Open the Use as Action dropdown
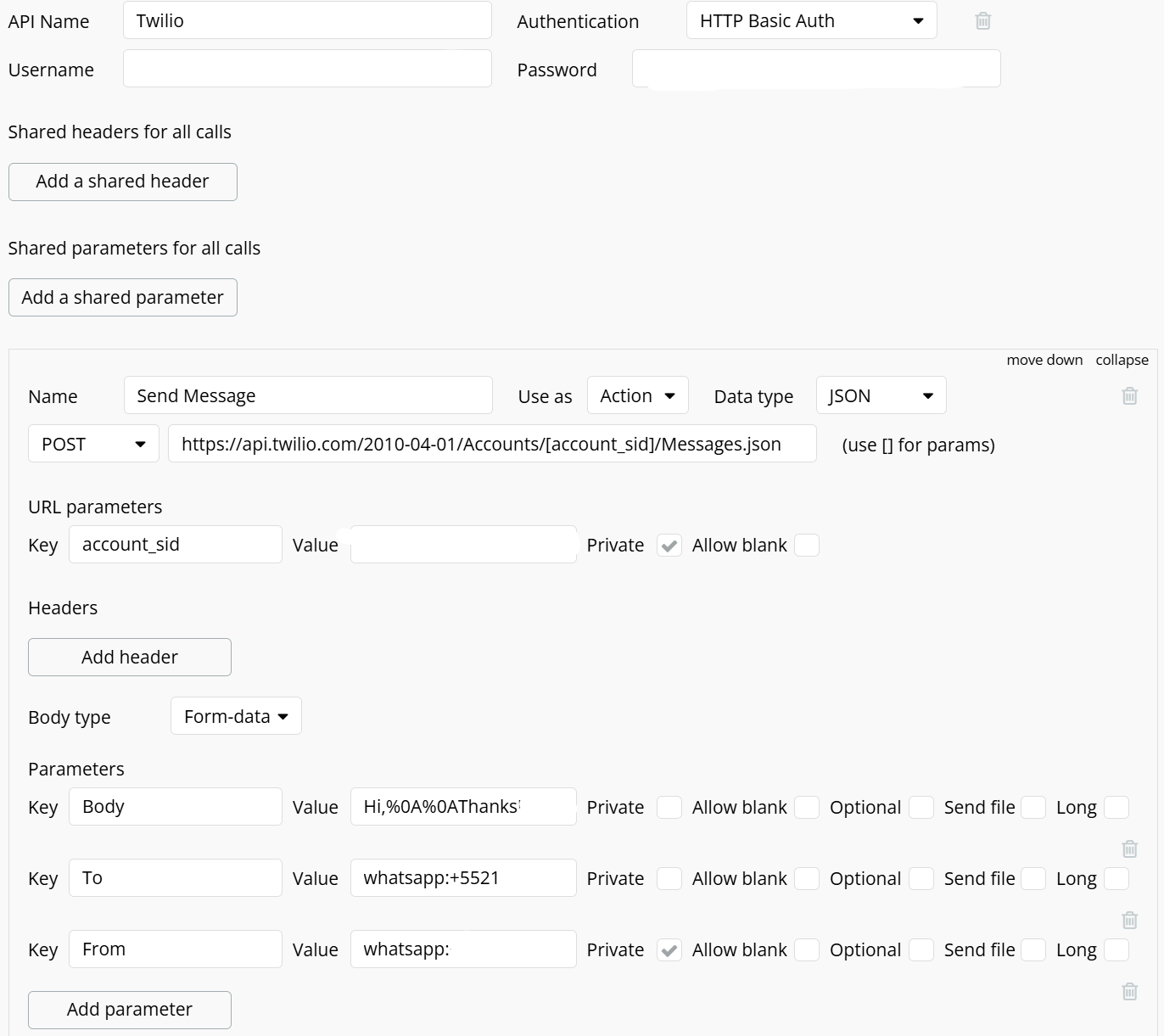The image size is (1164, 1036). (x=637, y=395)
